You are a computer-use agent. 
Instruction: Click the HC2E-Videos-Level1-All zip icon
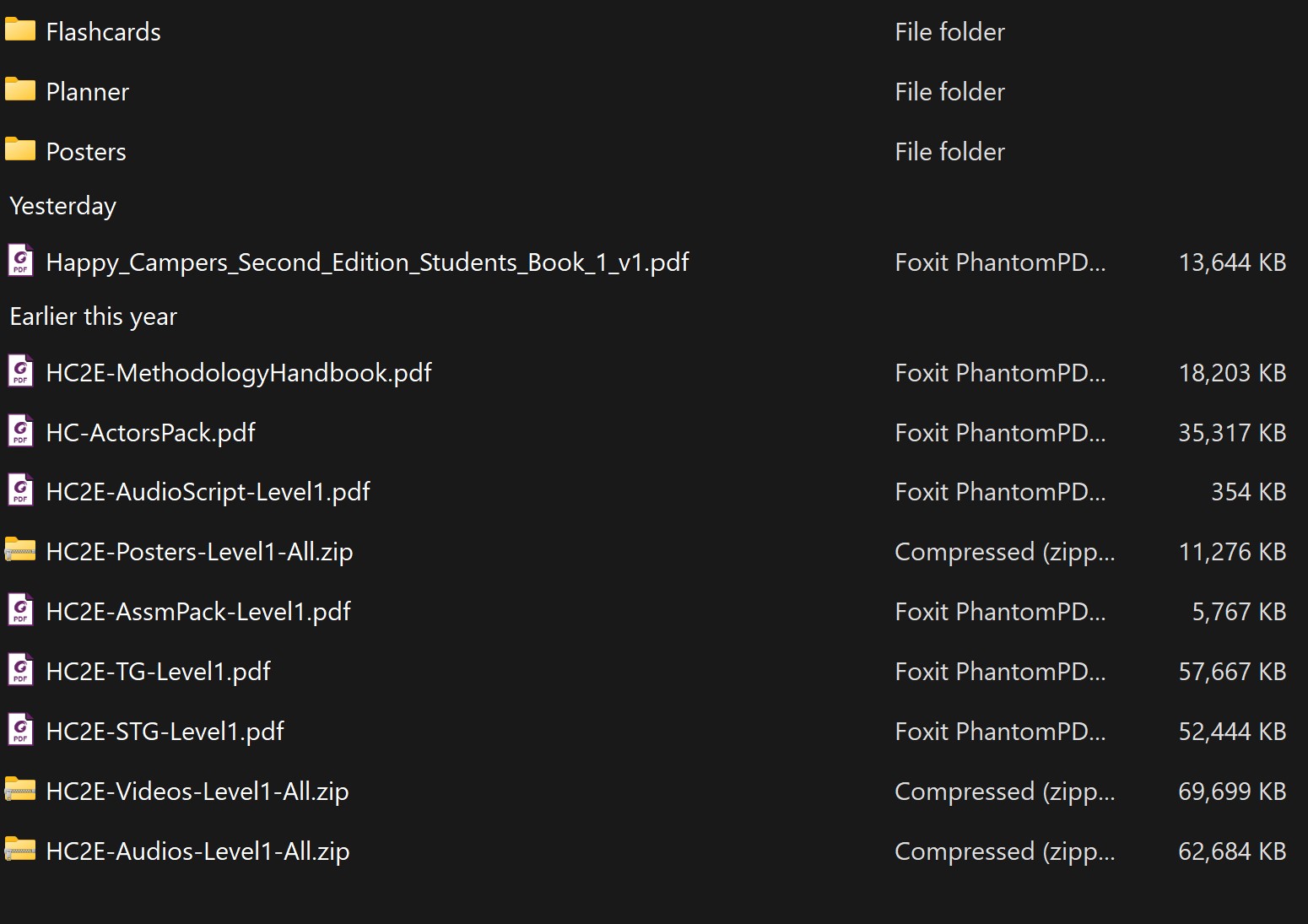pos(20,790)
